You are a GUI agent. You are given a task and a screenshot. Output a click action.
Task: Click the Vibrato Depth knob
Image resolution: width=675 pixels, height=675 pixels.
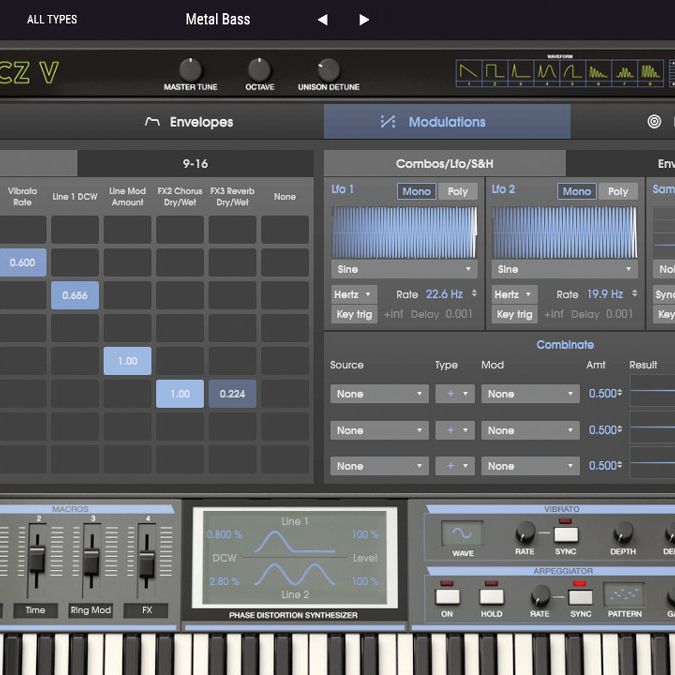pos(623,533)
